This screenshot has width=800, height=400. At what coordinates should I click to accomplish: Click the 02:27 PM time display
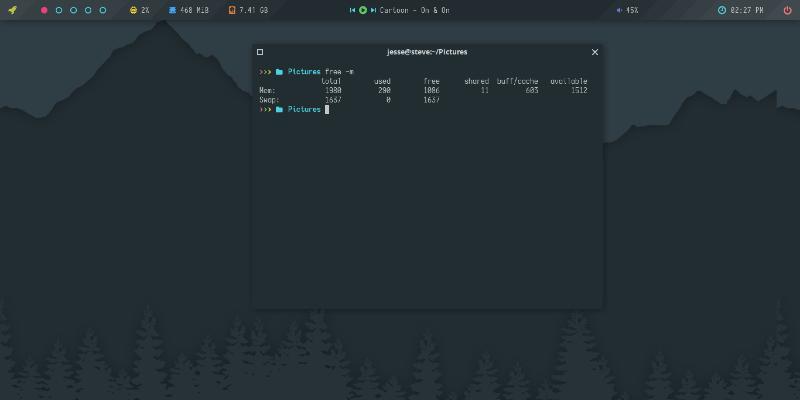click(x=747, y=10)
